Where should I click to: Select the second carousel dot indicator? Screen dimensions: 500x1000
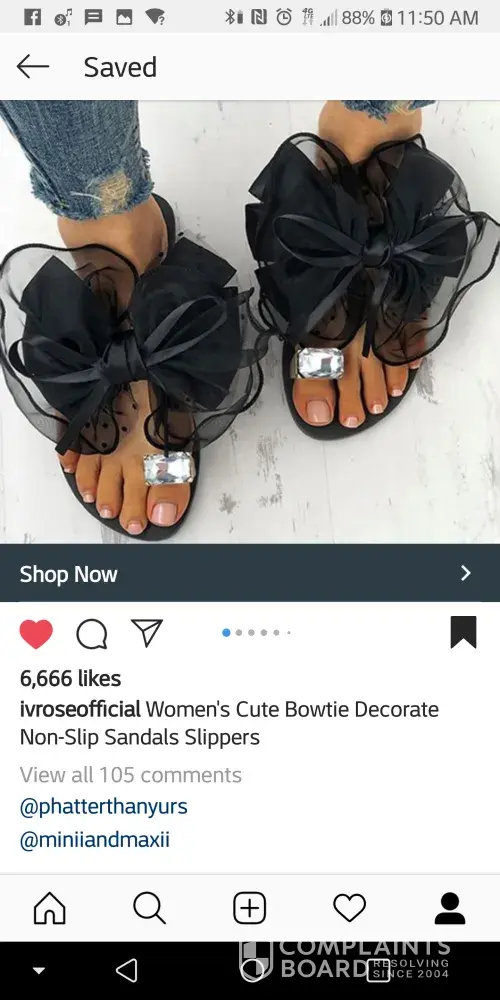point(239,633)
